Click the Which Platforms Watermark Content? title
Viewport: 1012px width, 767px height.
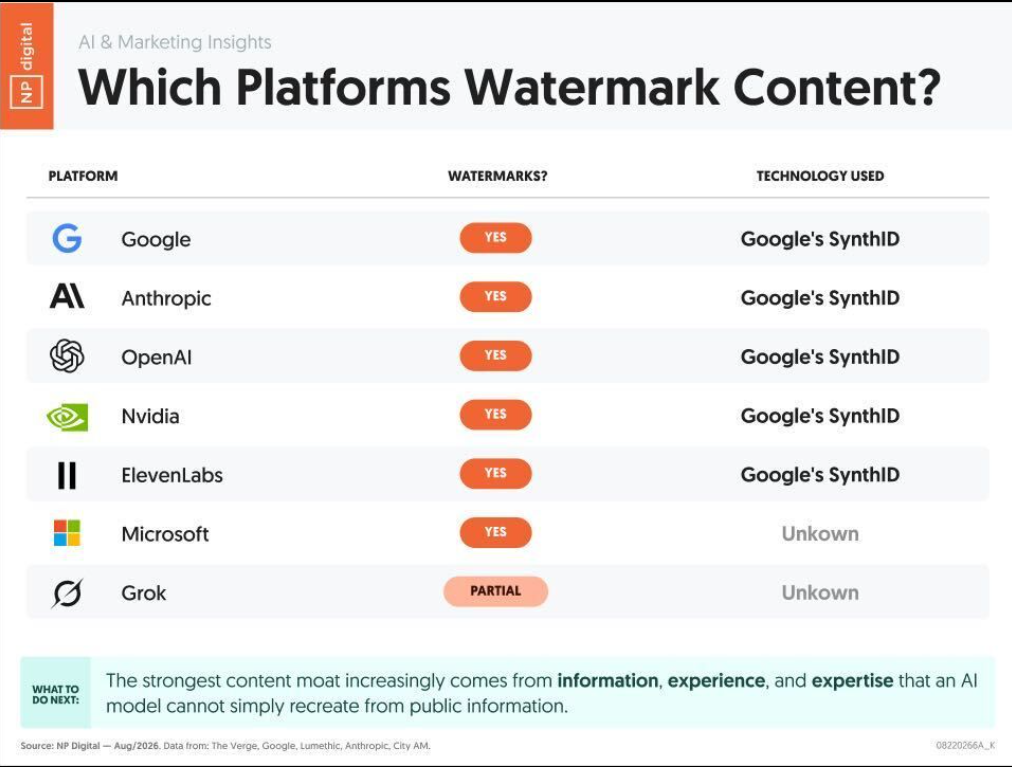click(509, 87)
